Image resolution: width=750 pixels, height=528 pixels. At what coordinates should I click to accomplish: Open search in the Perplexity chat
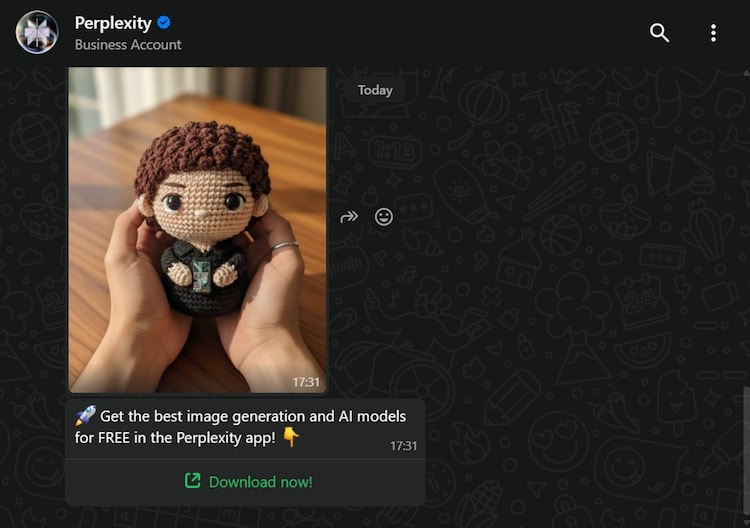[x=659, y=33]
